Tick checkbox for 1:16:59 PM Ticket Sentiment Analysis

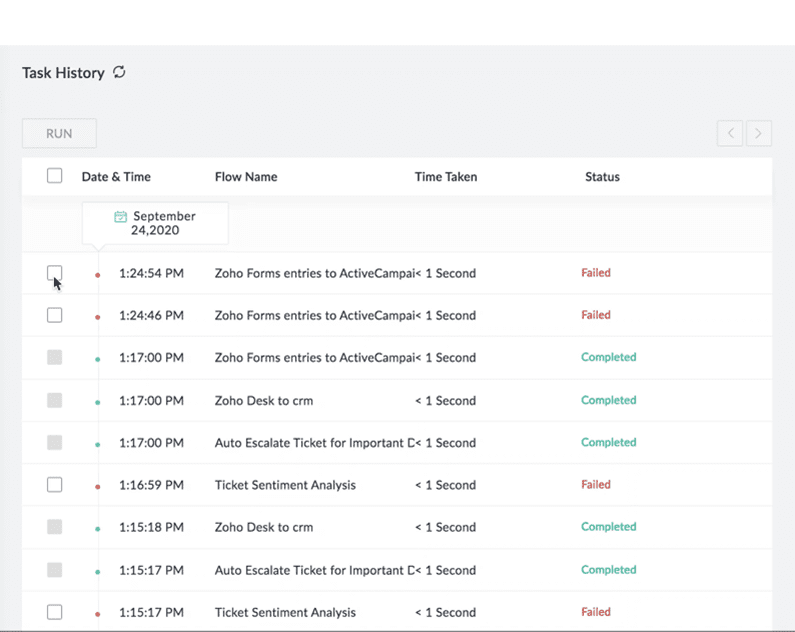click(55, 485)
